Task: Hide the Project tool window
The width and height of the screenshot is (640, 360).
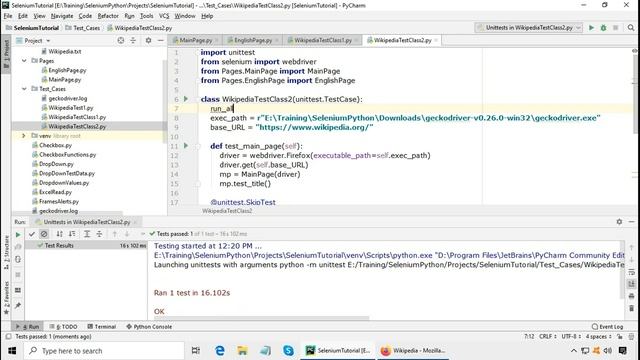Action: [x=160, y=40]
